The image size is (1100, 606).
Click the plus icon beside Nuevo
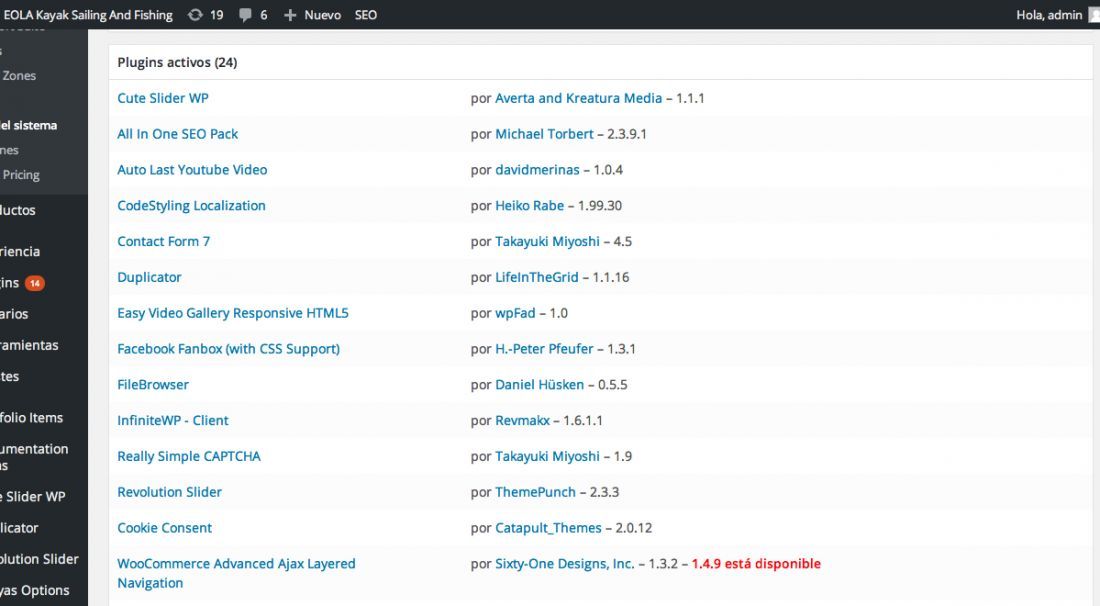(290, 15)
